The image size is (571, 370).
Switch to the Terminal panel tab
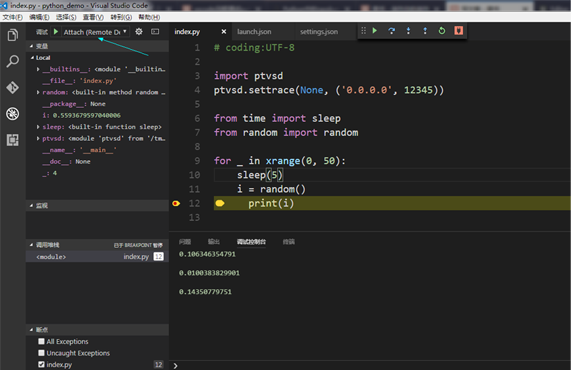click(289, 242)
